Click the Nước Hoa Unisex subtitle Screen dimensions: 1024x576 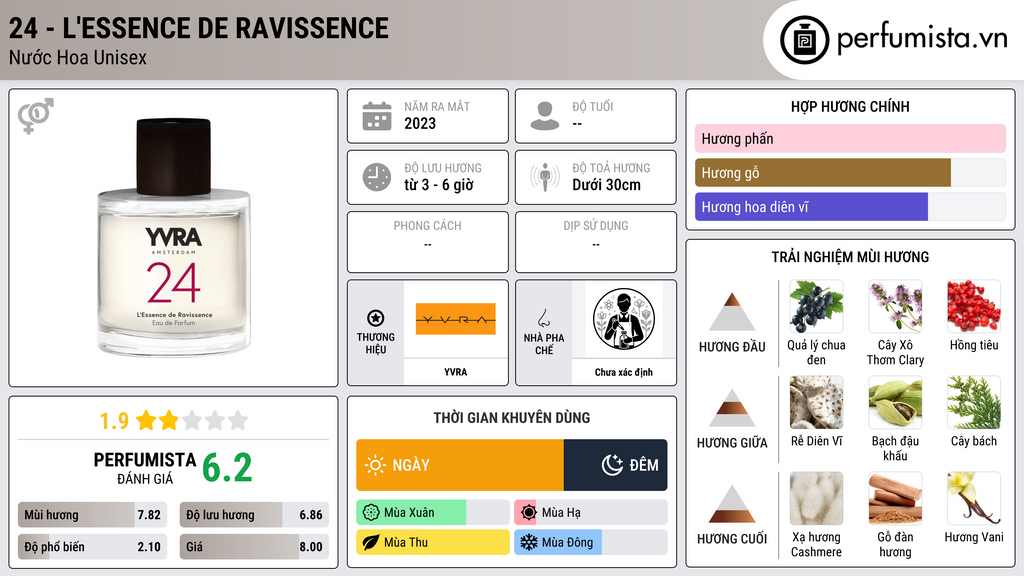78,57
